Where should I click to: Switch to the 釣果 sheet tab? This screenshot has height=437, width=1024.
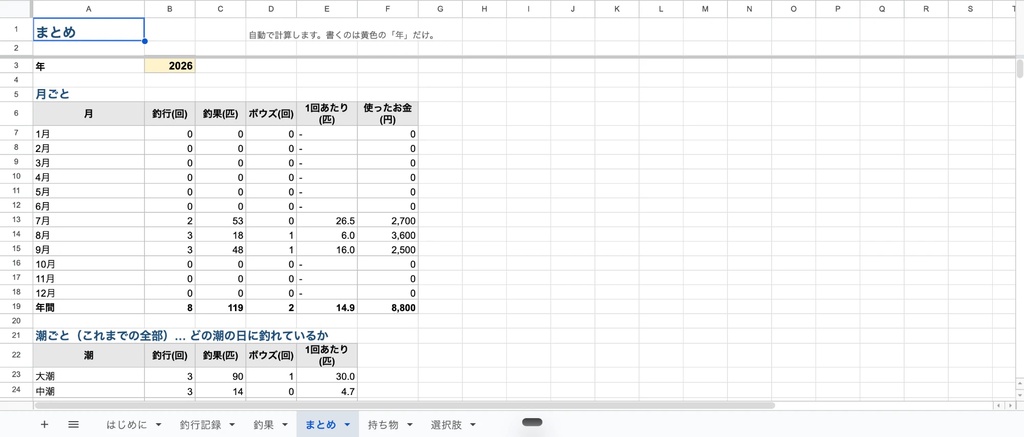click(x=264, y=425)
